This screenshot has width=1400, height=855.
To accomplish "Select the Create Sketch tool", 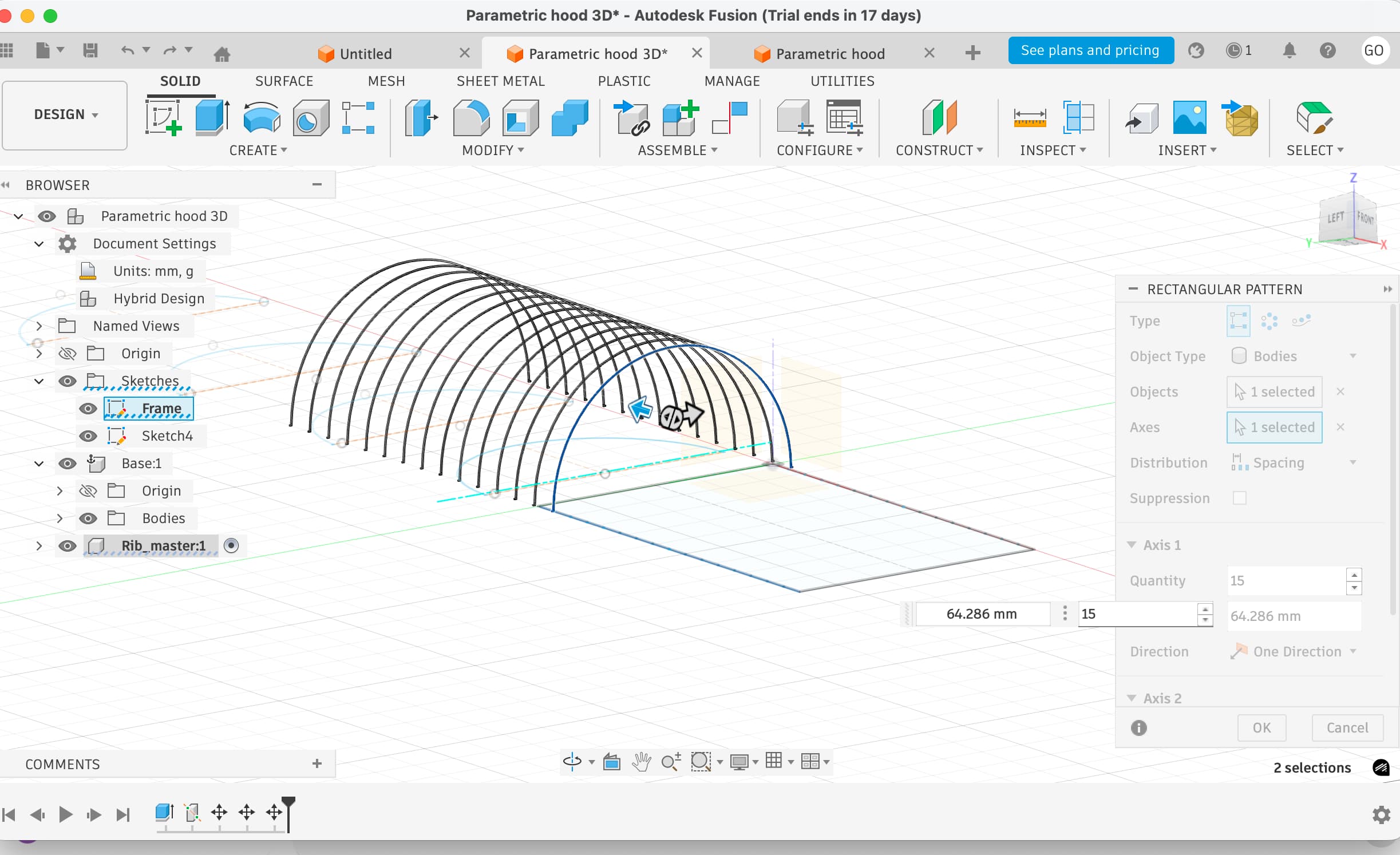I will pyautogui.click(x=163, y=117).
